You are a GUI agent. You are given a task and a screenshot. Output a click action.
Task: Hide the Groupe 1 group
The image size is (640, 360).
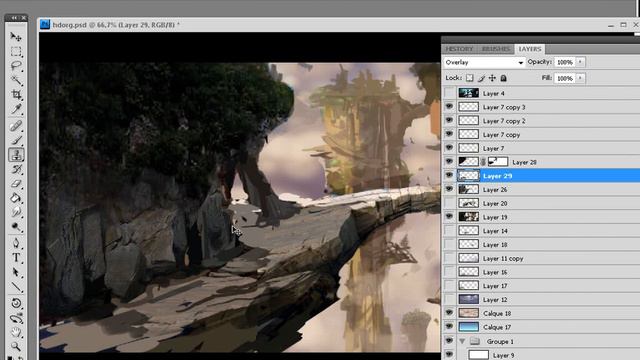[x=449, y=341]
